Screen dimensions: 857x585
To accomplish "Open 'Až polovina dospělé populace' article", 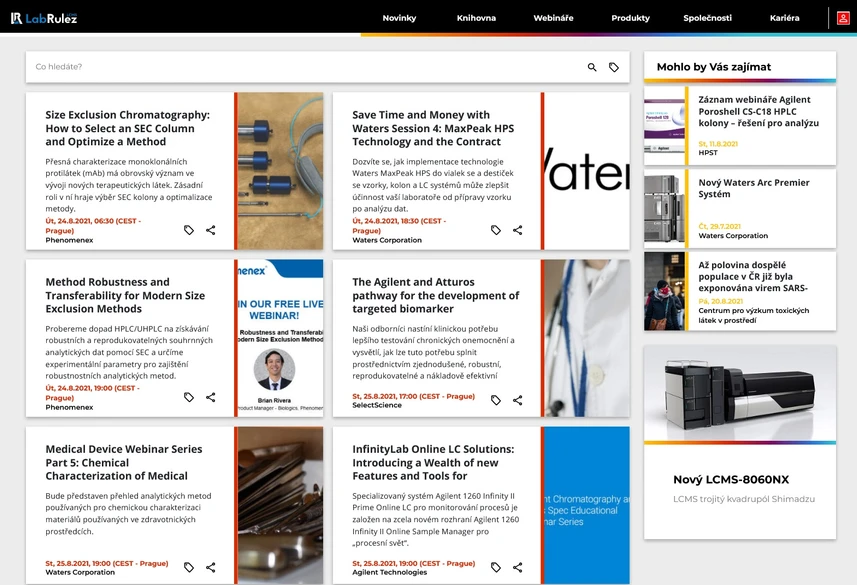I will [x=753, y=276].
